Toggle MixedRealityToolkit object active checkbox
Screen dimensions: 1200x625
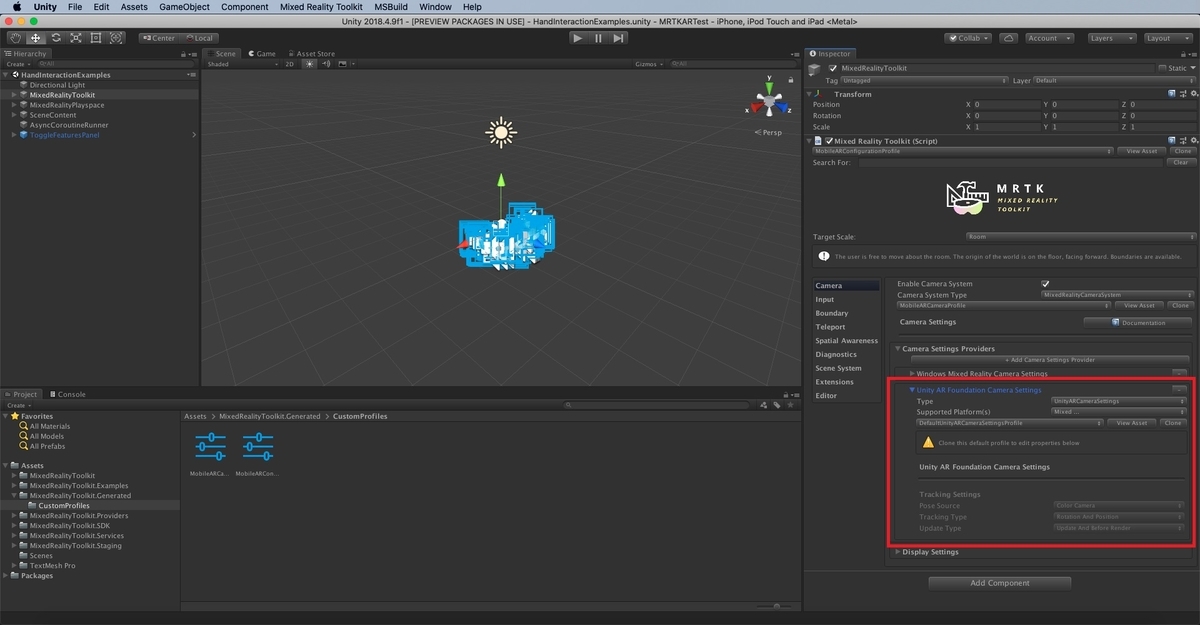click(x=833, y=68)
